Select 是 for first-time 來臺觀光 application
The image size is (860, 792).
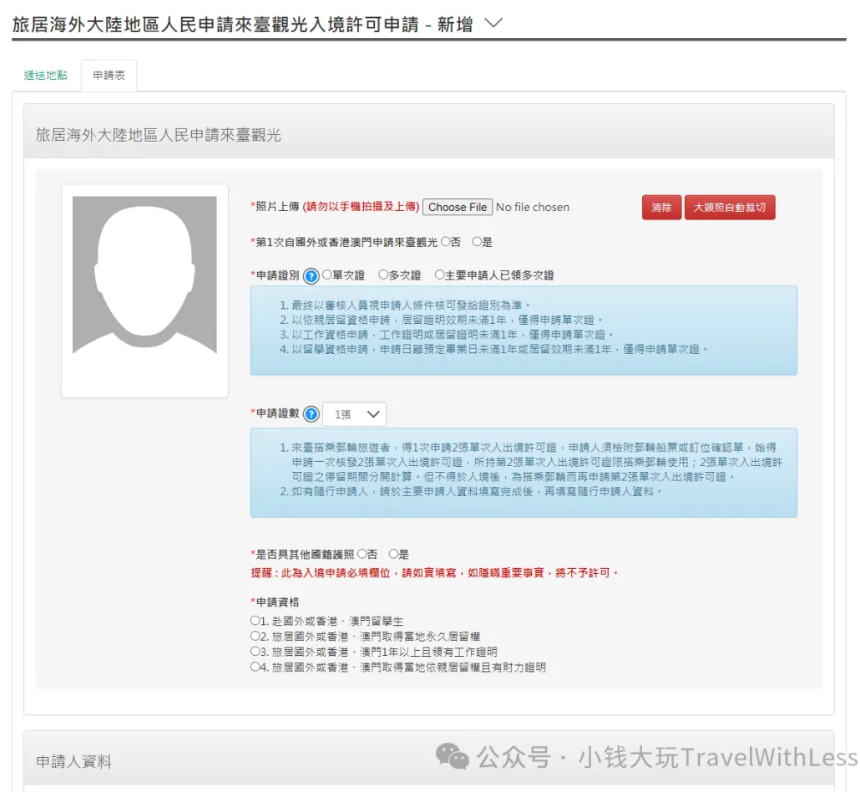click(x=476, y=242)
